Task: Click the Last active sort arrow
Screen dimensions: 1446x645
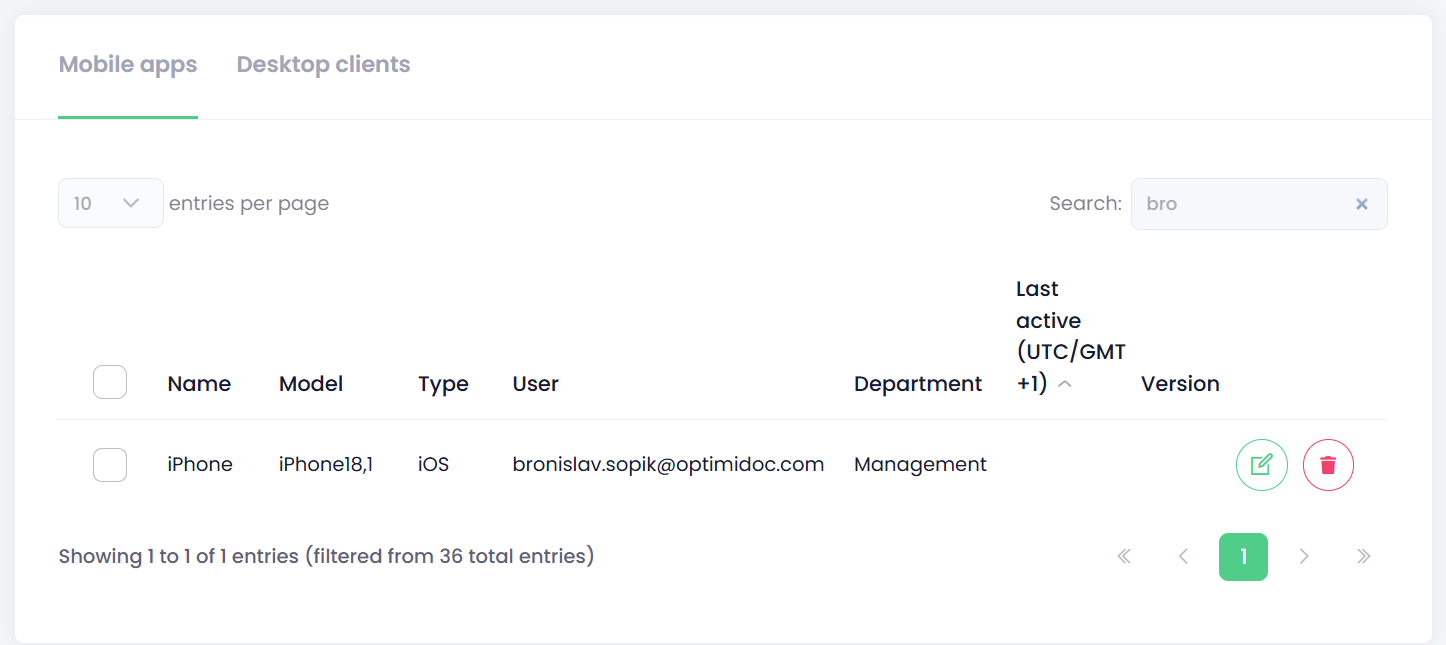Action: point(1065,385)
